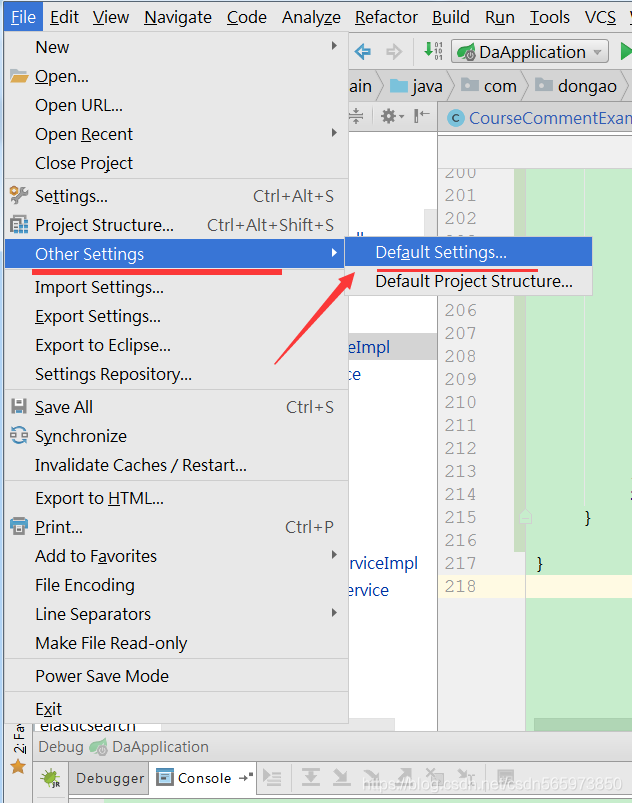Image resolution: width=632 pixels, height=803 pixels.
Task: Expand Line Separators submenu
Action: [177, 614]
